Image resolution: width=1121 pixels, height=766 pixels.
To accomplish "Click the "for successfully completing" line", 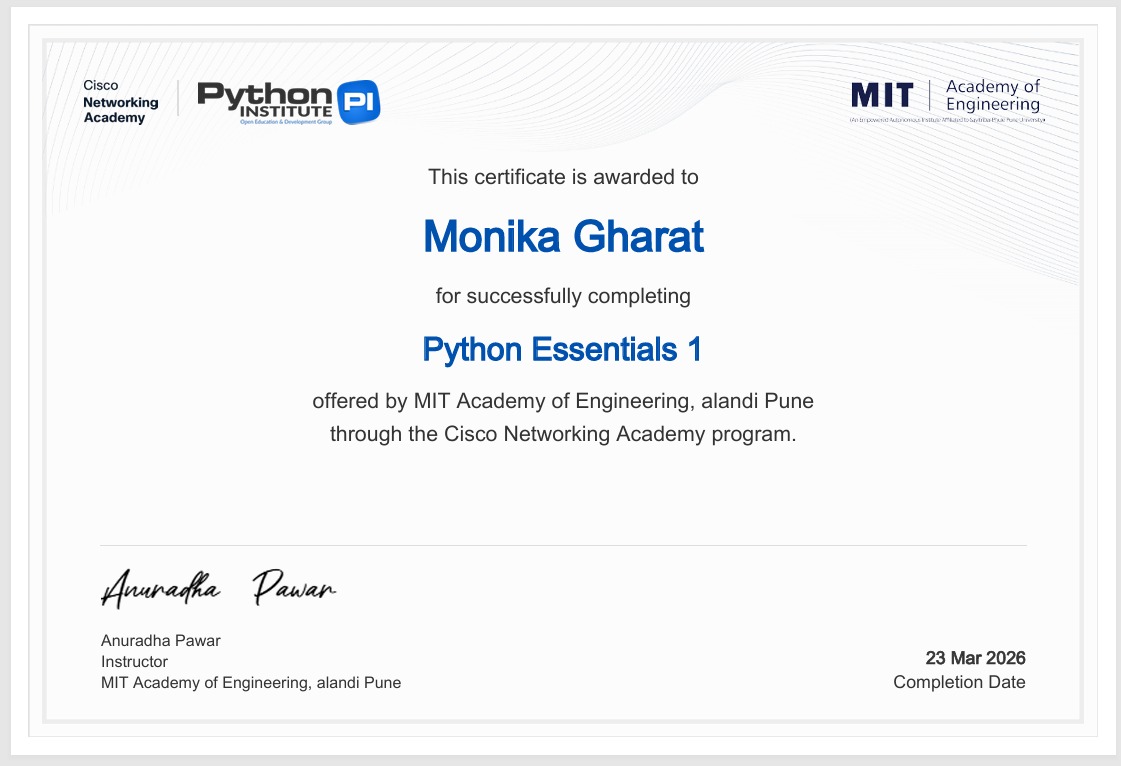I will coord(563,296).
